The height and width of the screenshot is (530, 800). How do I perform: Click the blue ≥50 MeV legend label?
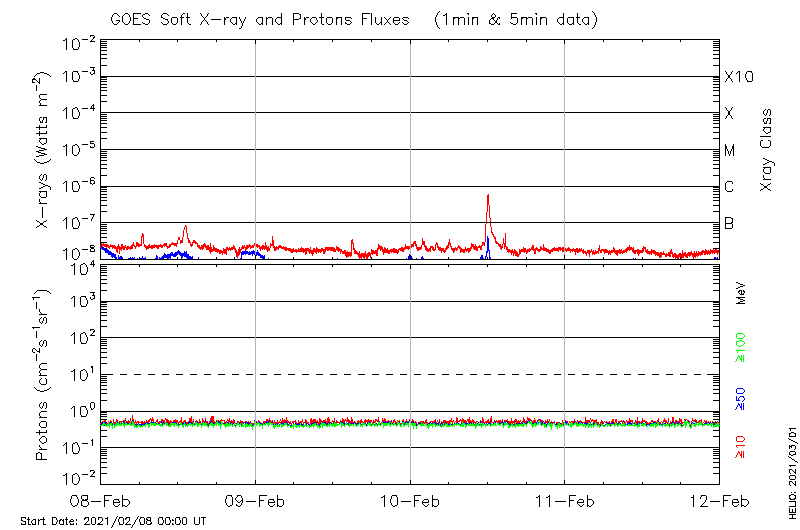pyautogui.click(x=741, y=398)
